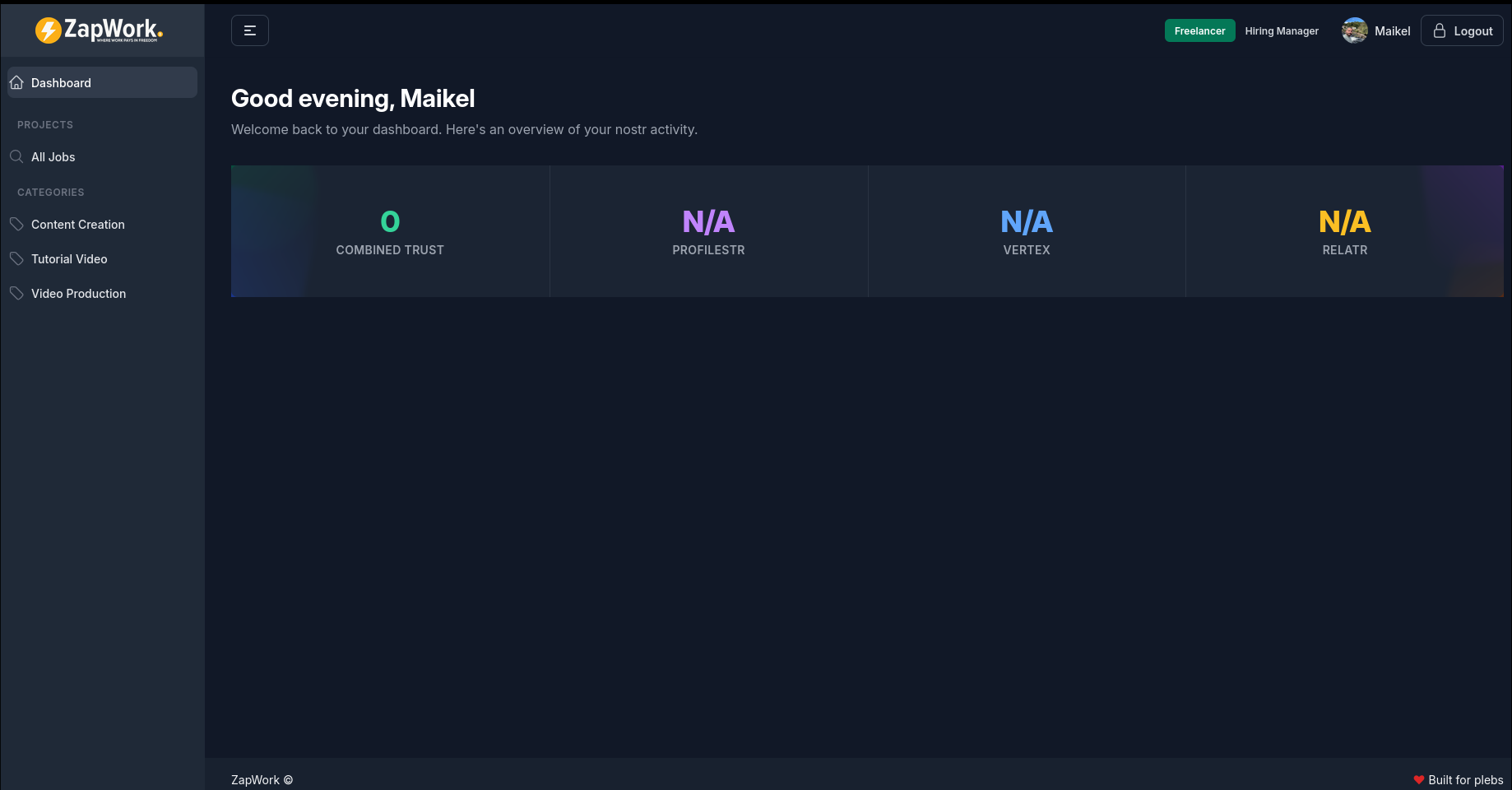Select the Vertex N/A score card

coord(1027,231)
